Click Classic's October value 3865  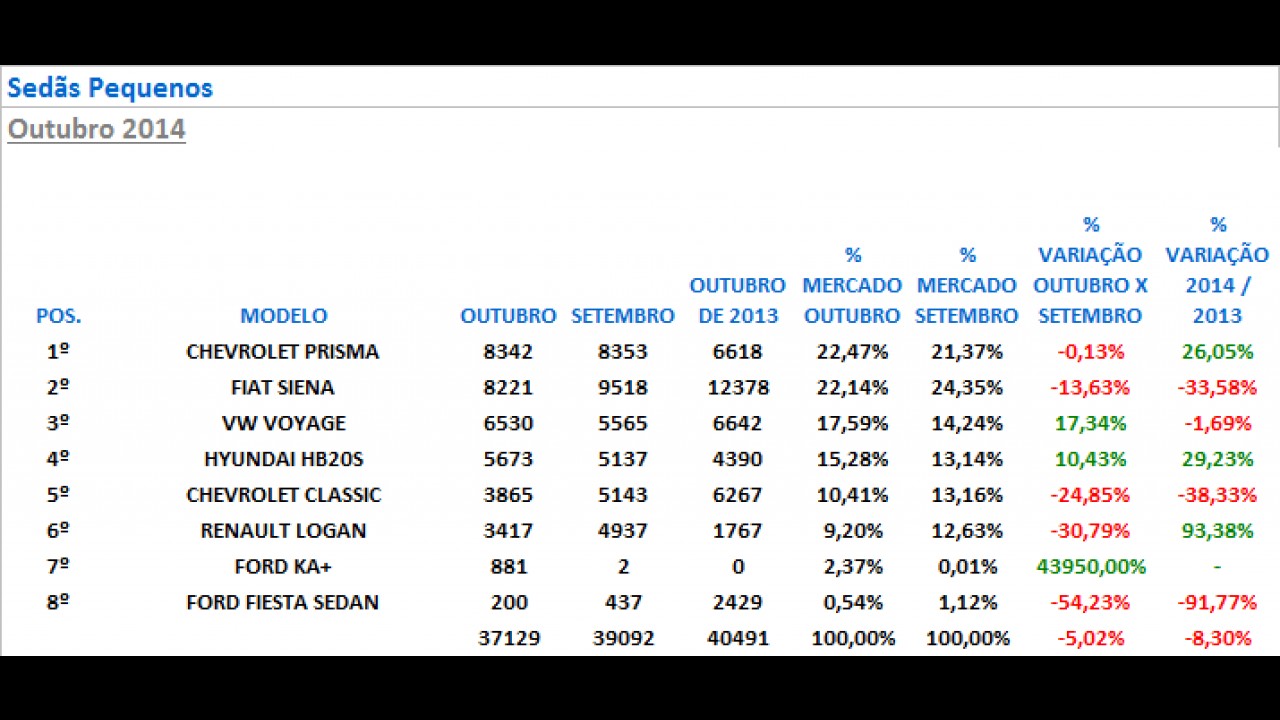coord(508,495)
